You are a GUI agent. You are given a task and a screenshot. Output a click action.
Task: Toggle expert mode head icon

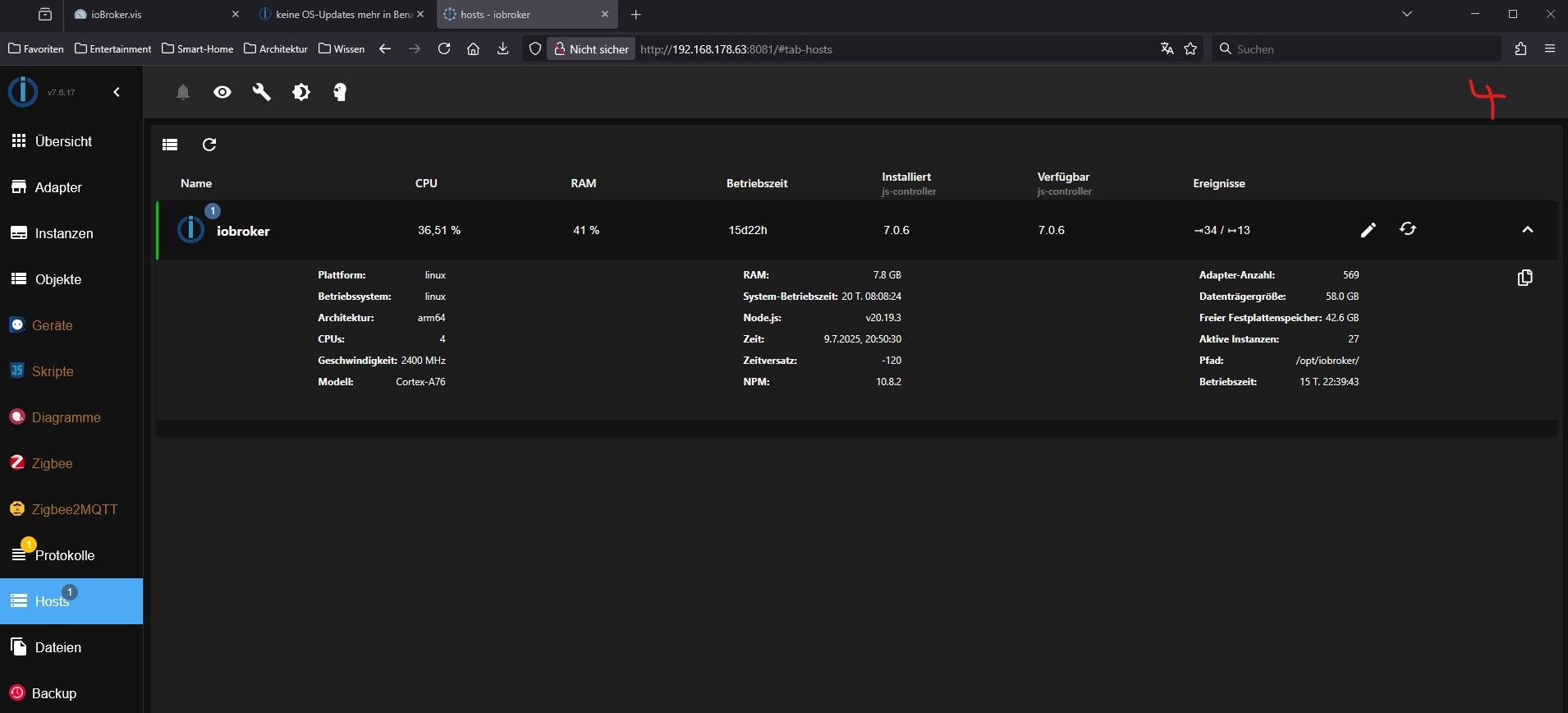pos(340,92)
